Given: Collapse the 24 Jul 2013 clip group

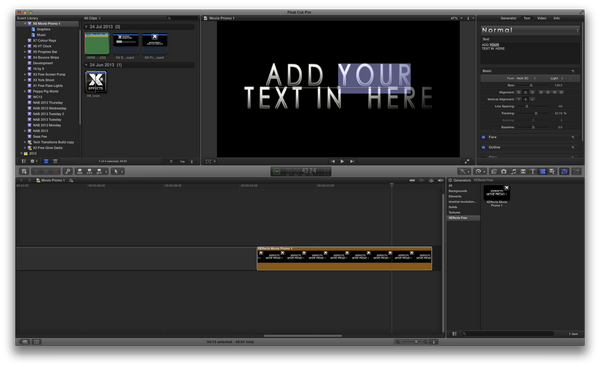Looking at the screenshot, I should [86, 27].
